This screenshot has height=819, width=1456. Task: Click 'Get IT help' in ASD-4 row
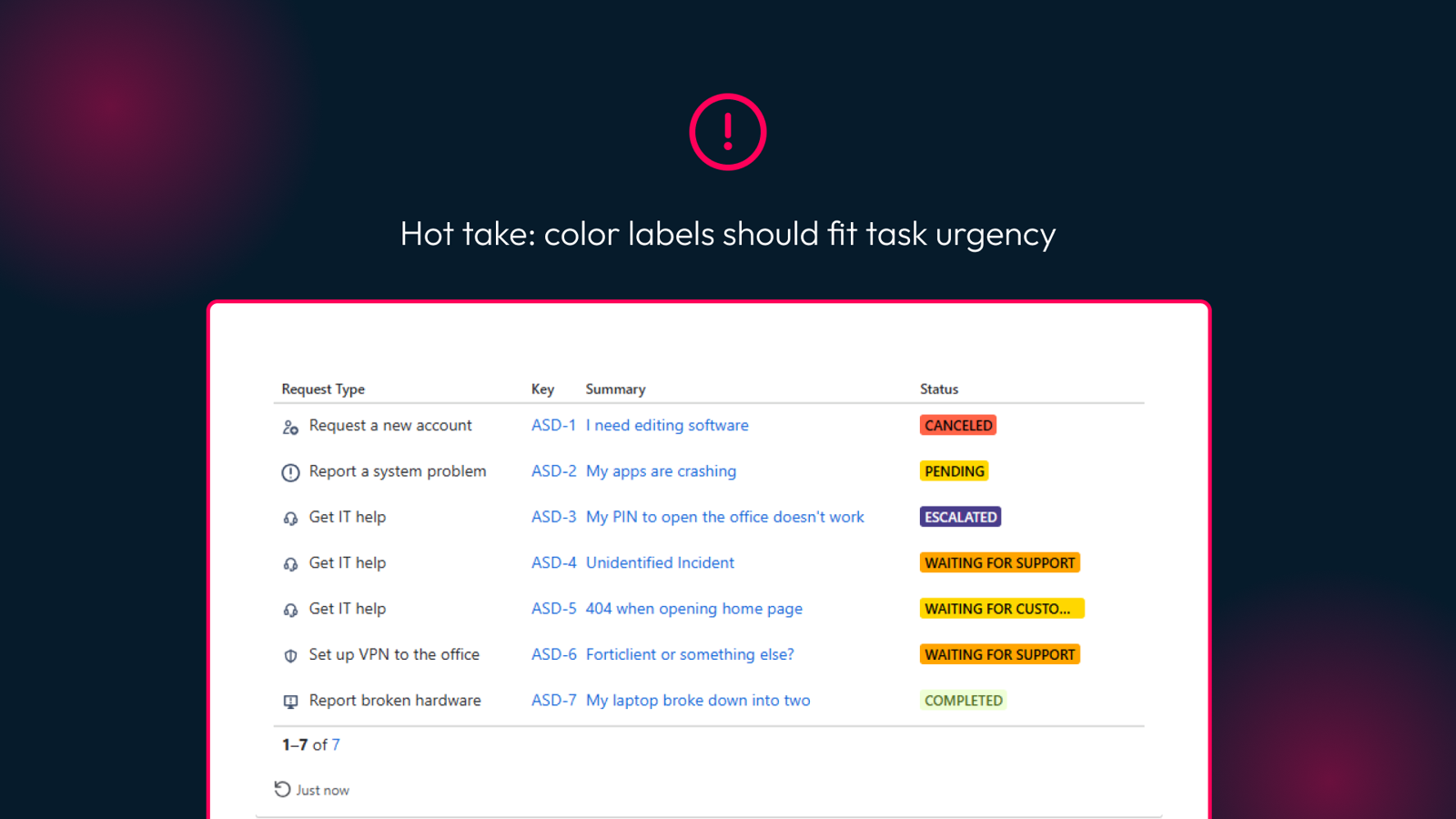point(348,562)
